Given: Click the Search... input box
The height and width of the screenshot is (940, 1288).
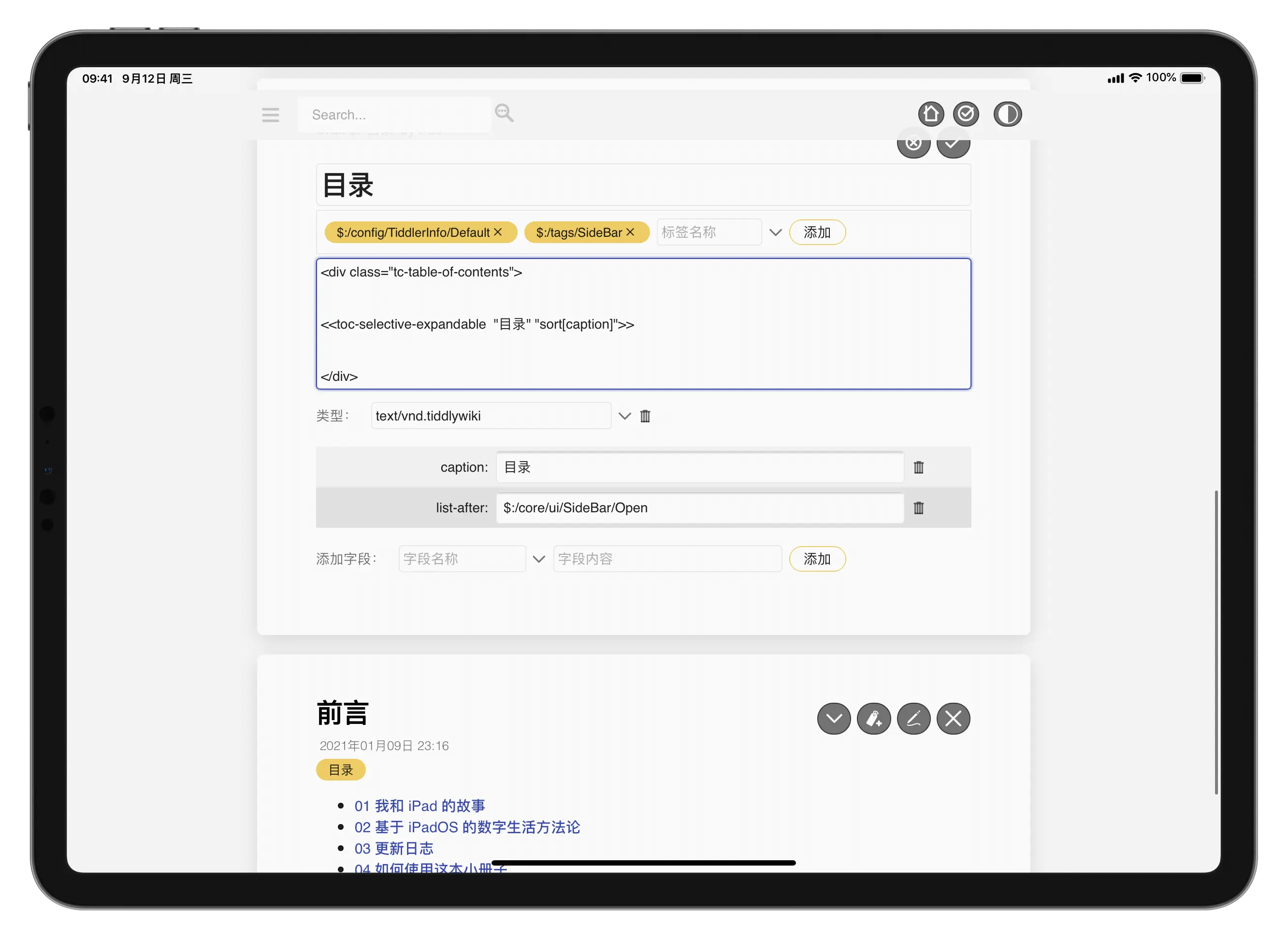Looking at the screenshot, I should [394, 115].
